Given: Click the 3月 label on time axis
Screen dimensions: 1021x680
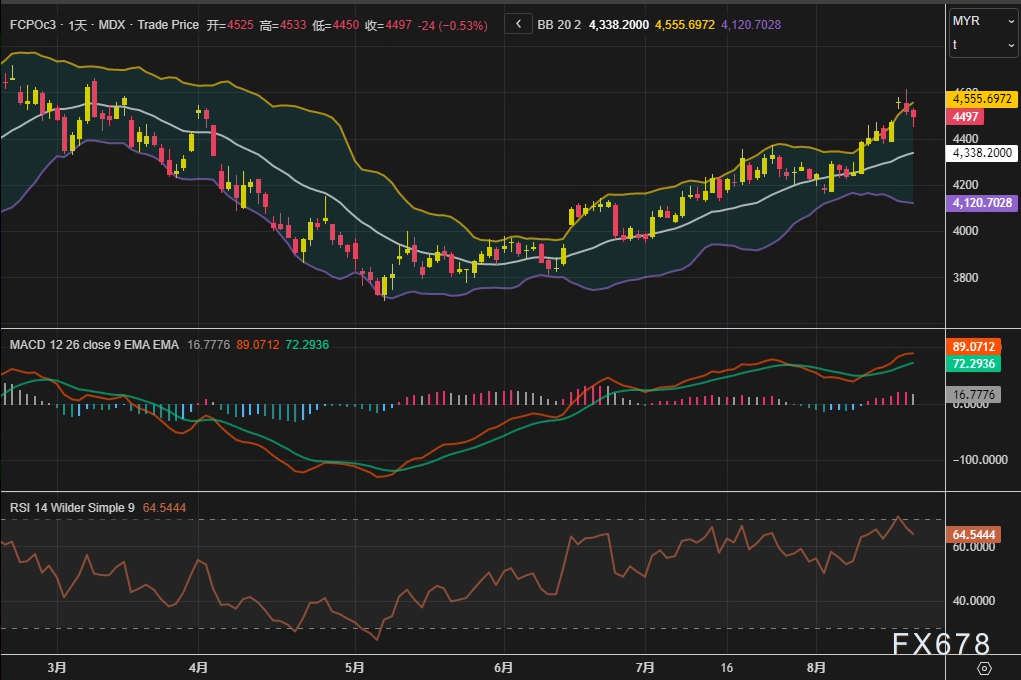Looking at the screenshot, I should tap(57, 666).
